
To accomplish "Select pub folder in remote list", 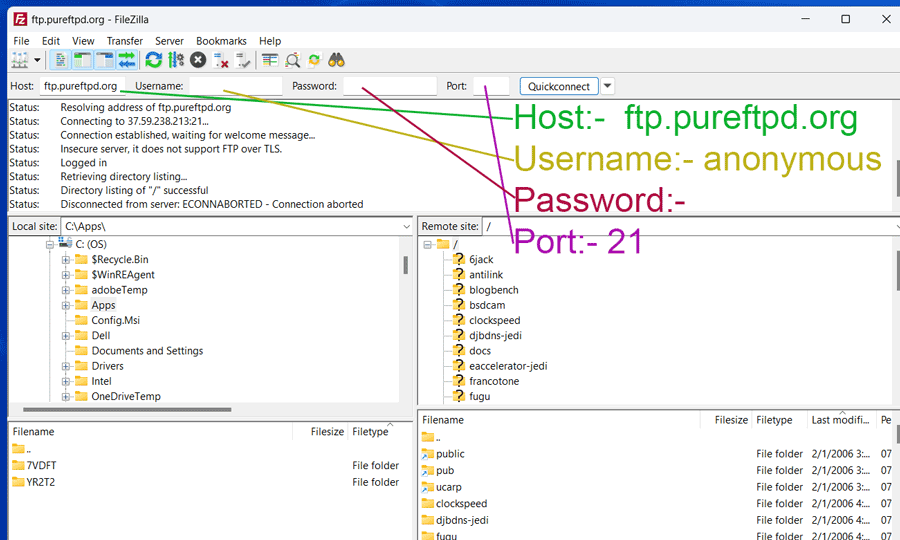I will [x=445, y=471].
